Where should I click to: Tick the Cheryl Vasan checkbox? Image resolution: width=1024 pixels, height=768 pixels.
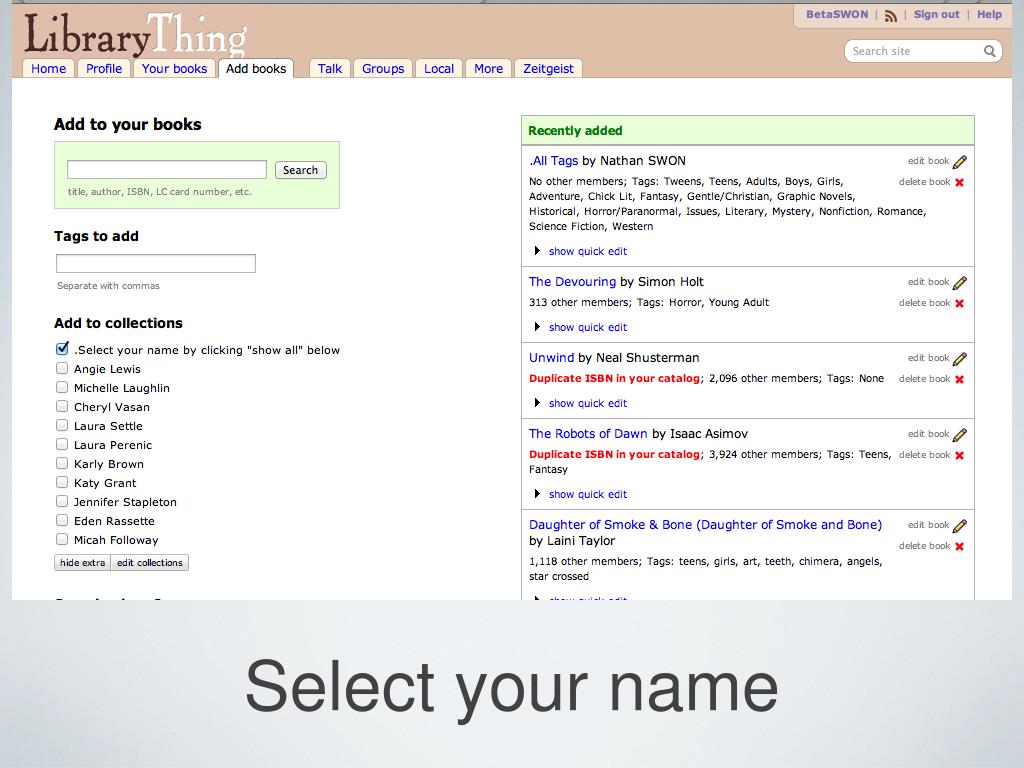pos(62,406)
